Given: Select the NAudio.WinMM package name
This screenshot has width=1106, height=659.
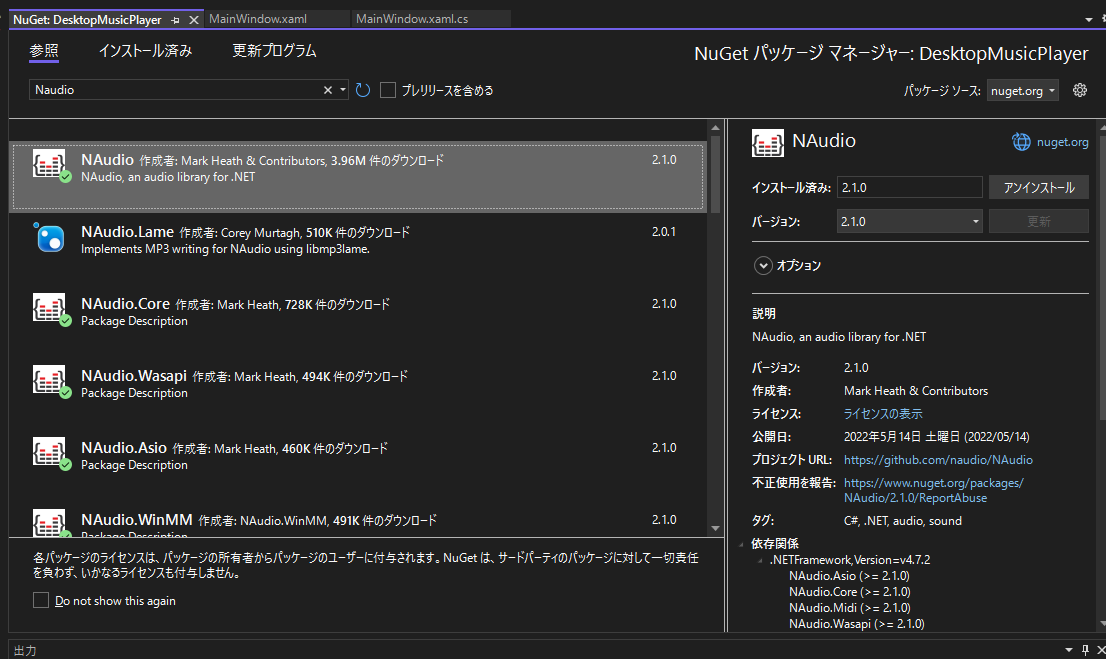Looking at the screenshot, I should point(137,520).
